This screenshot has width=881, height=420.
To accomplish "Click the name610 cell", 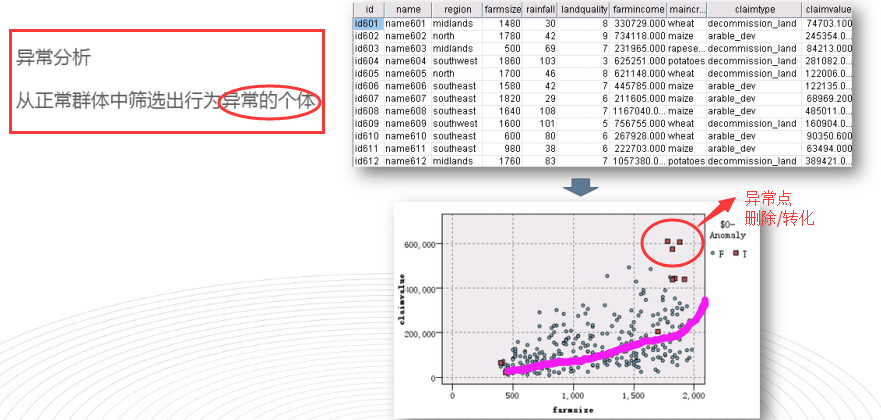I will click(x=408, y=136).
